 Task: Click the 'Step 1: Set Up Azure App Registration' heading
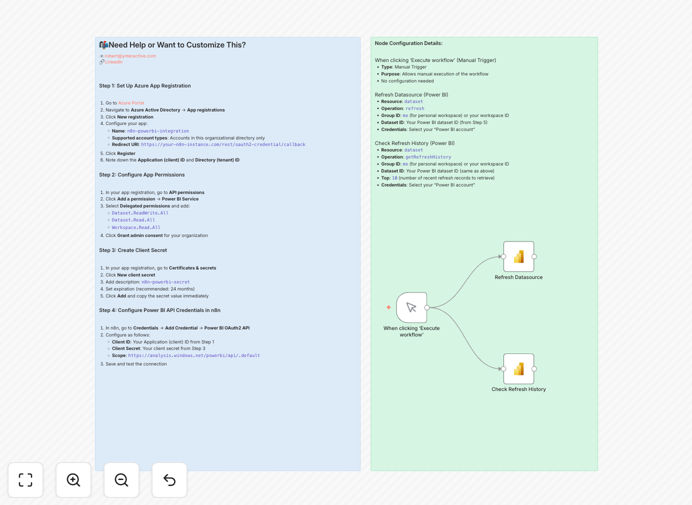pos(145,86)
